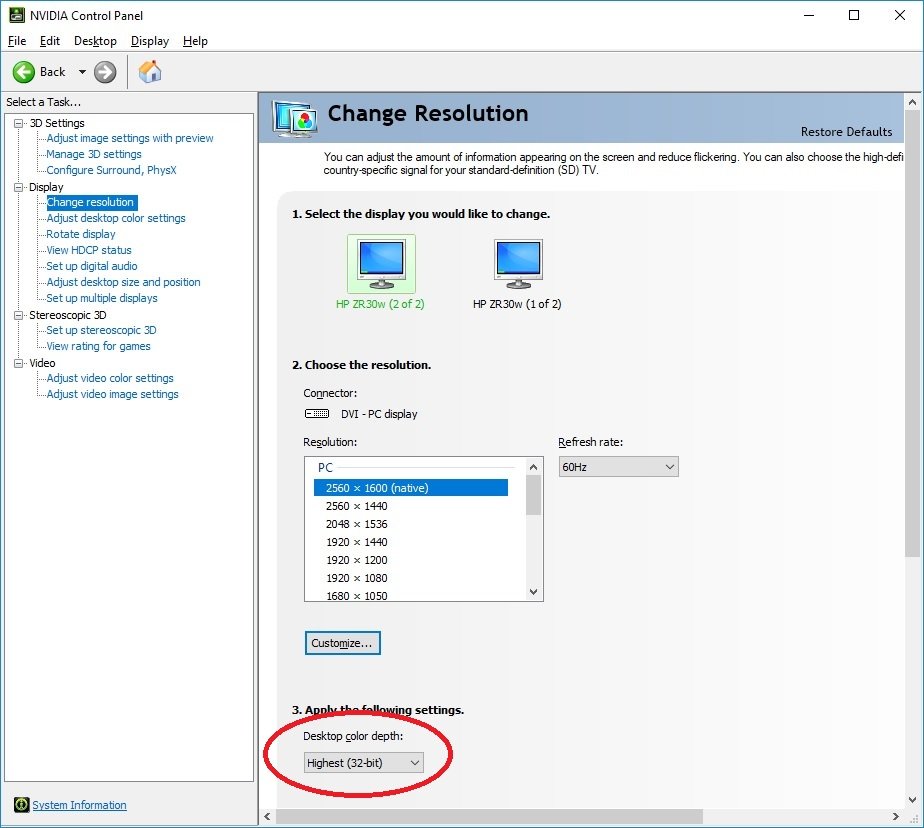924x828 pixels.
Task: Open the Refresh rate 60Hz dropdown
Action: [x=618, y=467]
